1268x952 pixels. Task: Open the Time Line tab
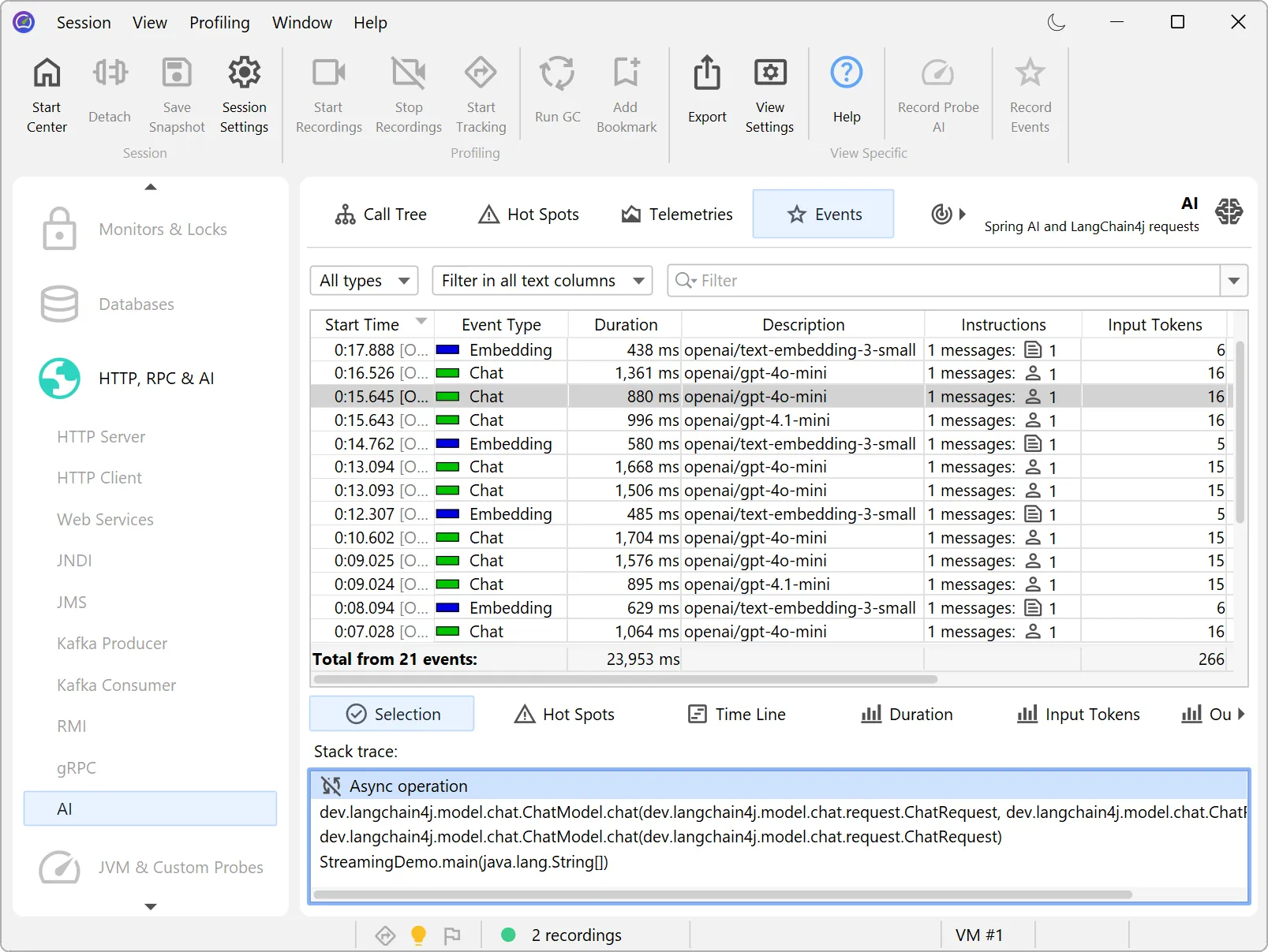(737, 715)
